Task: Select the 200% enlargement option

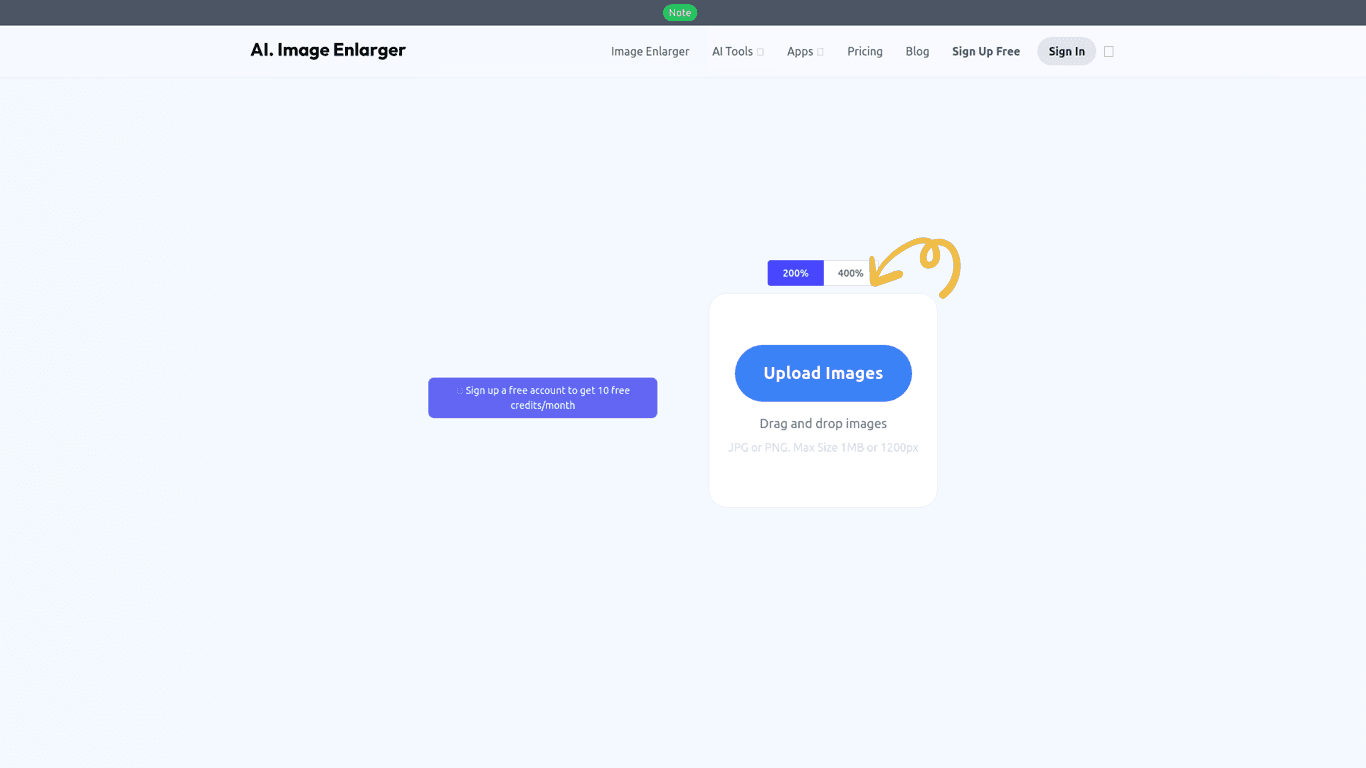Action: [x=795, y=273]
